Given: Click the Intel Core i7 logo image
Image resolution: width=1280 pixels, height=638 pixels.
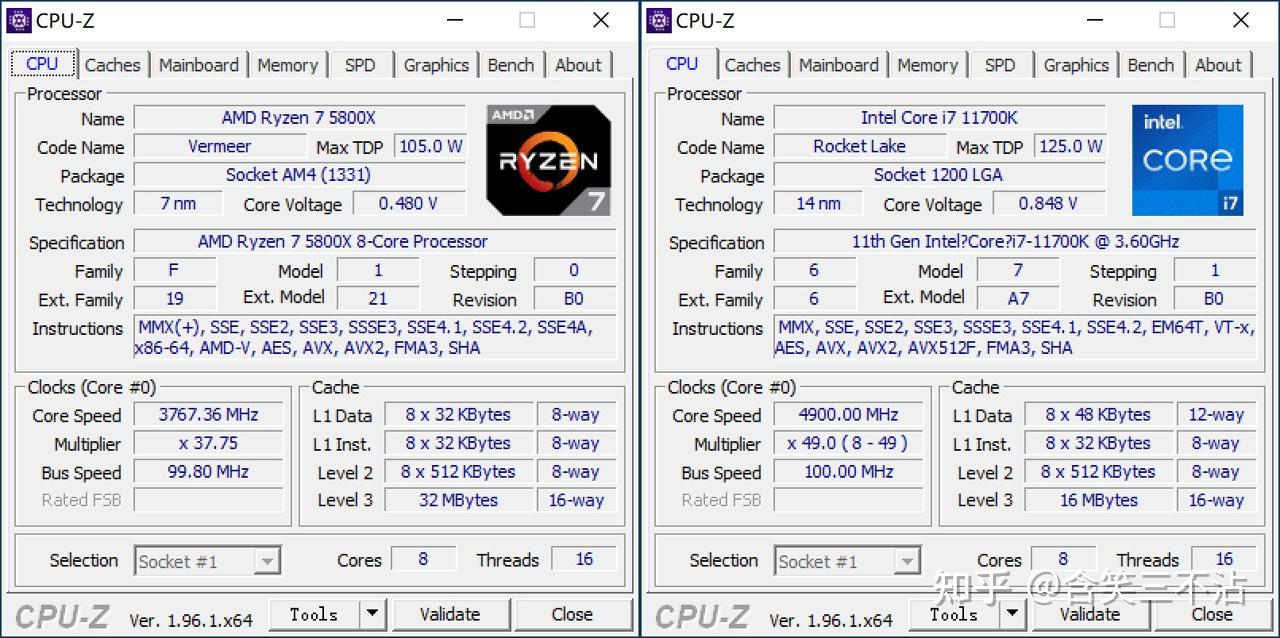Looking at the screenshot, I should pyautogui.click(x=1188, y=160).
